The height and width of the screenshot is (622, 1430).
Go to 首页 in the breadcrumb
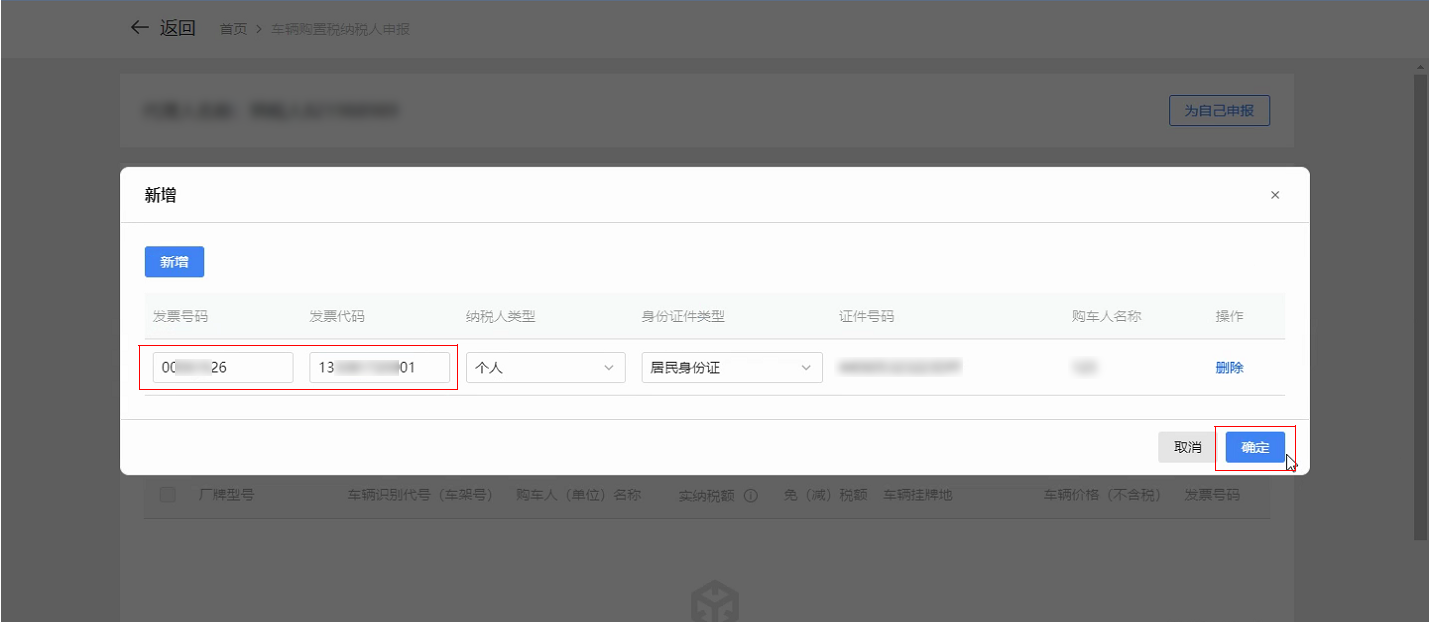tap(233, 29)
